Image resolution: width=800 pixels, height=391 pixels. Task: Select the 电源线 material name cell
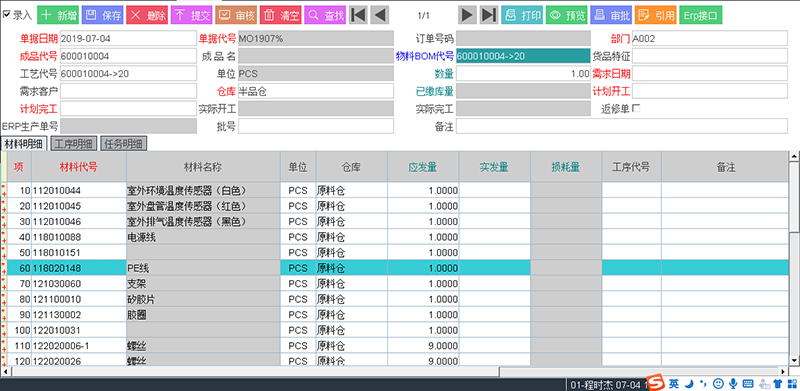[203, 237]
